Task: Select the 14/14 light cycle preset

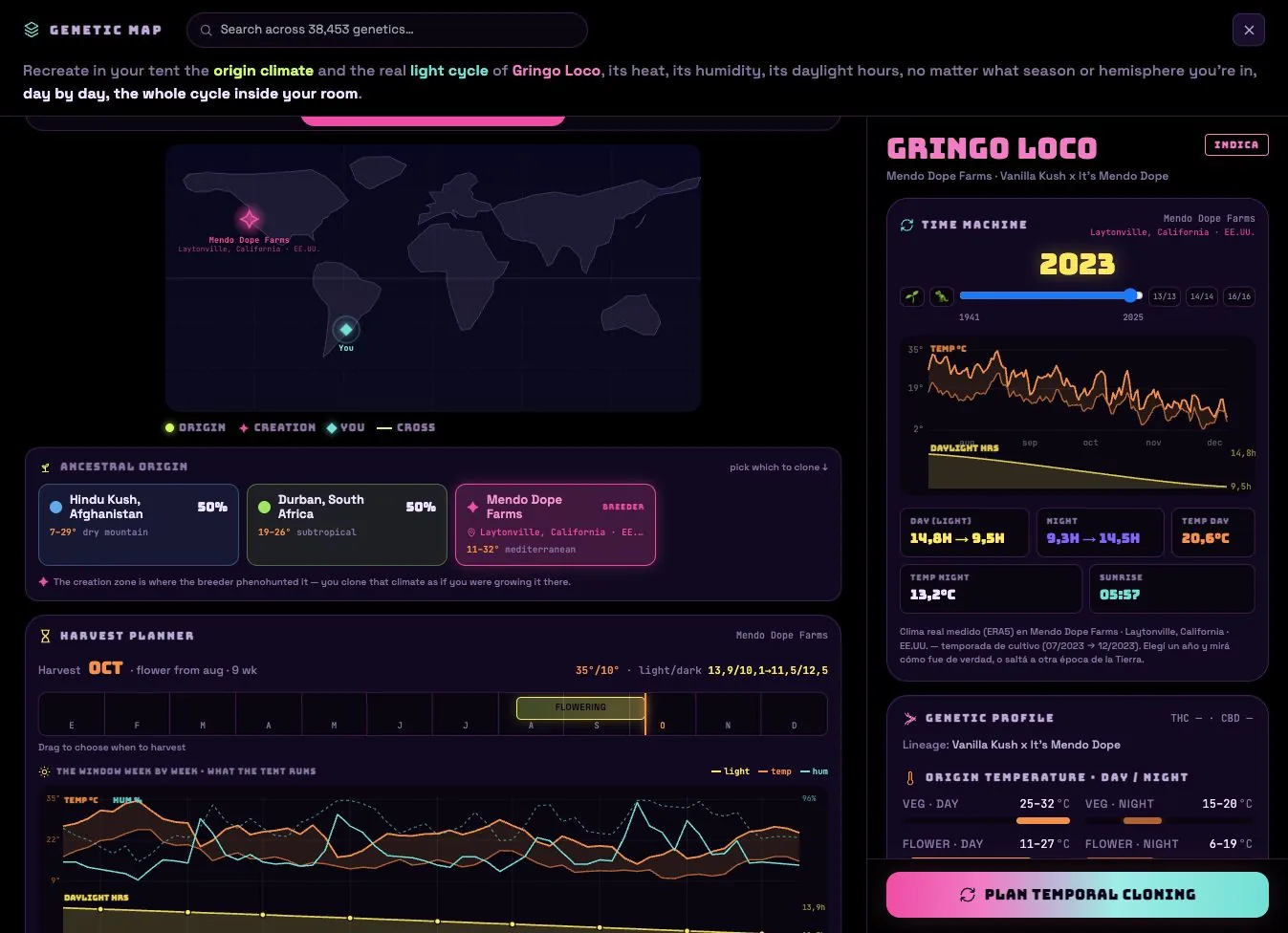Action: click(x=1202, y=296)
